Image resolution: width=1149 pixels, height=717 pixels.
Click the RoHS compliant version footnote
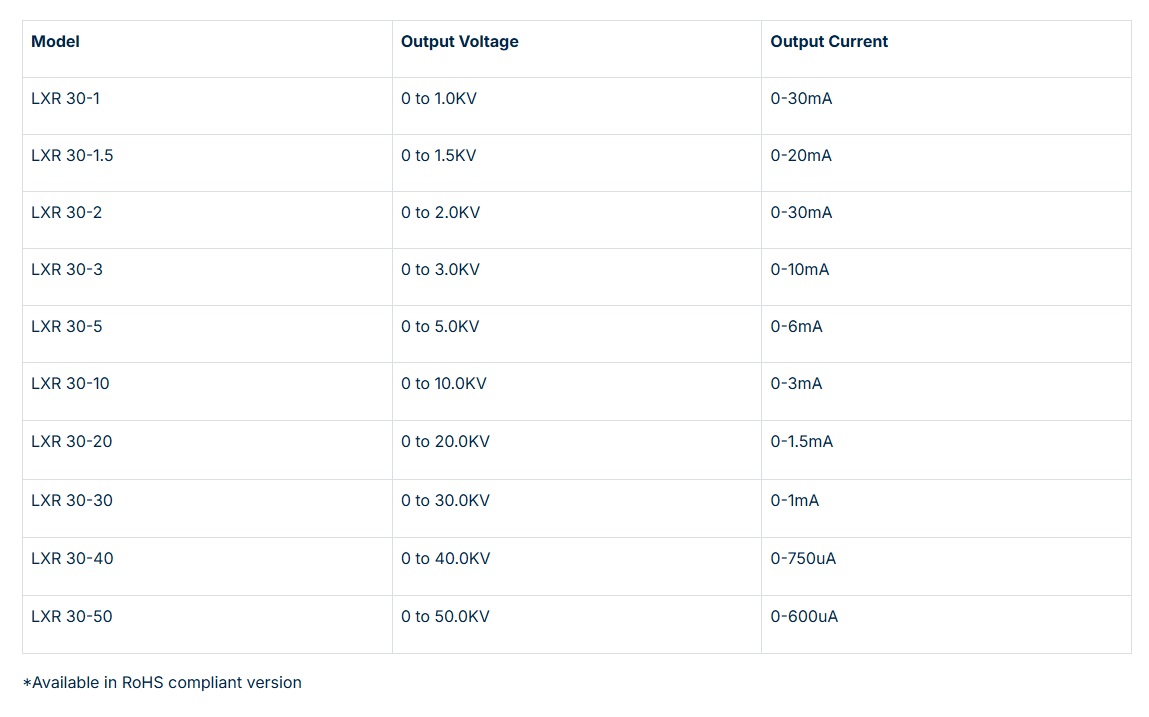(162, 683)
